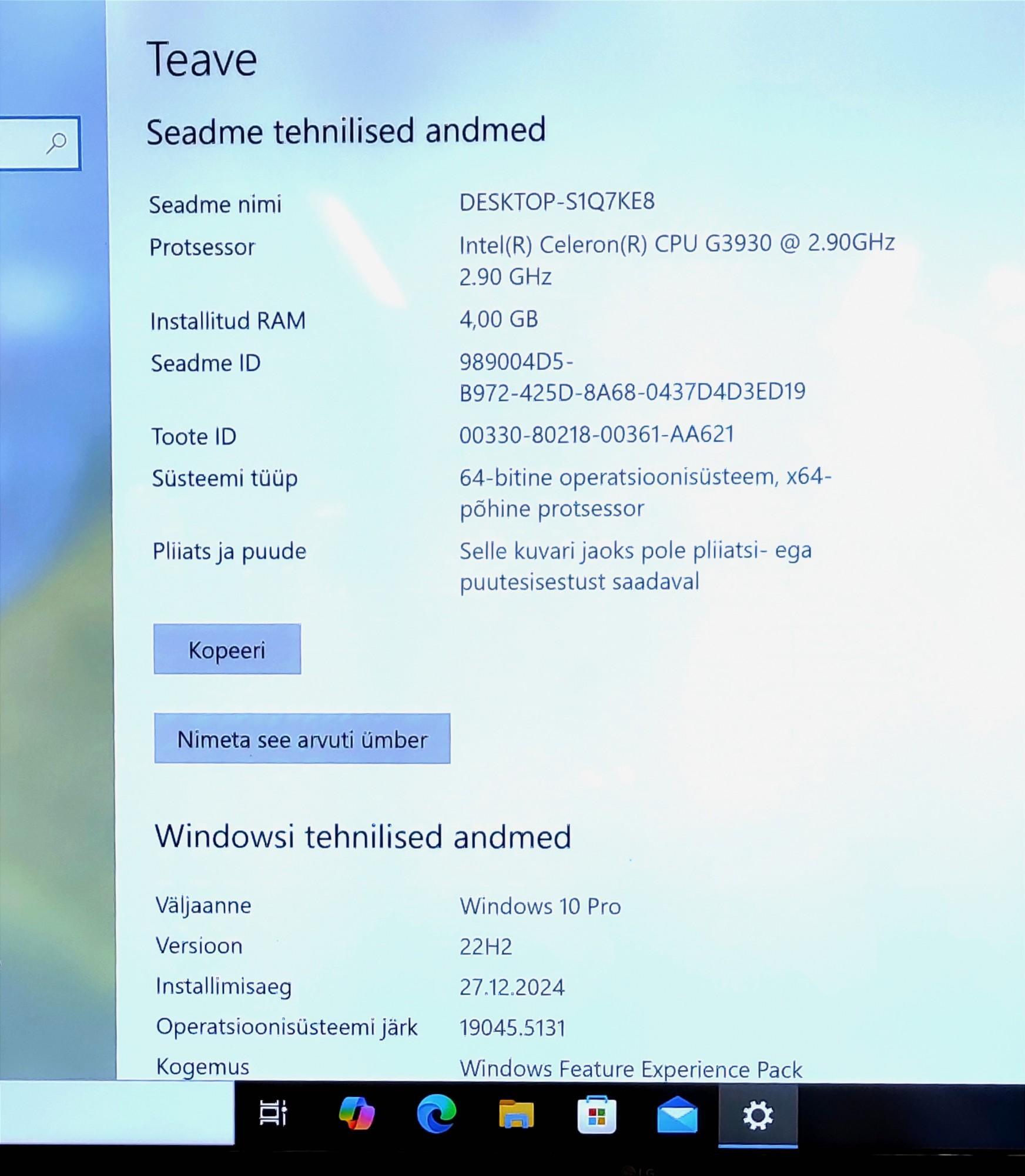The image size is (1025, 1176).
Task: Click the Installimisaeg label
Action: 224,987
